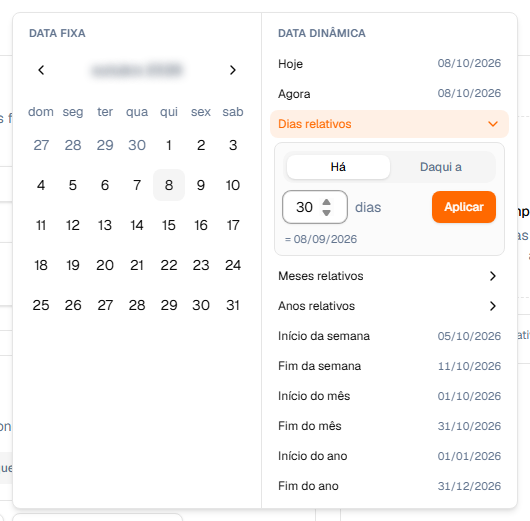This screenshot has height=521, width=530.
Task: Select day 8 in calendar
Action: pos(169,185)
